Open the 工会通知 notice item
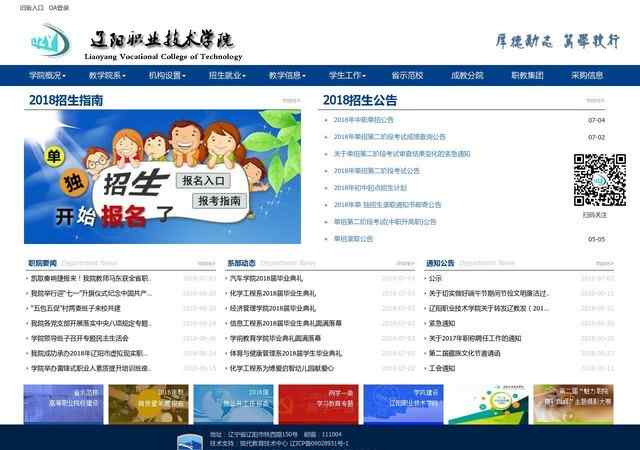 pyautogui.click(x=442, y=368)
